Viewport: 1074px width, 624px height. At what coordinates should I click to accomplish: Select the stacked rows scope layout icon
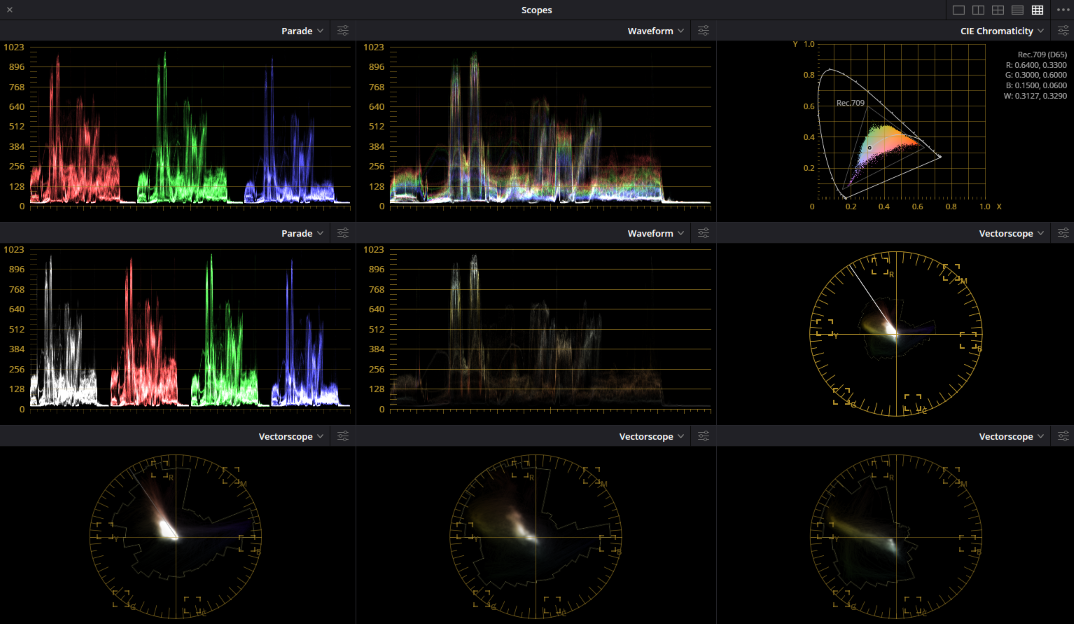point(1018,10)
